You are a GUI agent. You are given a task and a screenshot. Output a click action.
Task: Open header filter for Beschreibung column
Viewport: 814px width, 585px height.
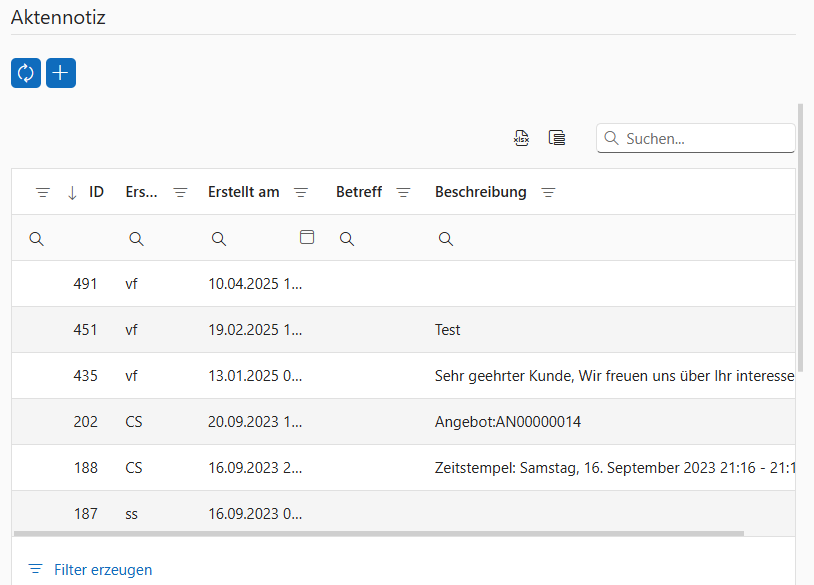pos(548,193)
